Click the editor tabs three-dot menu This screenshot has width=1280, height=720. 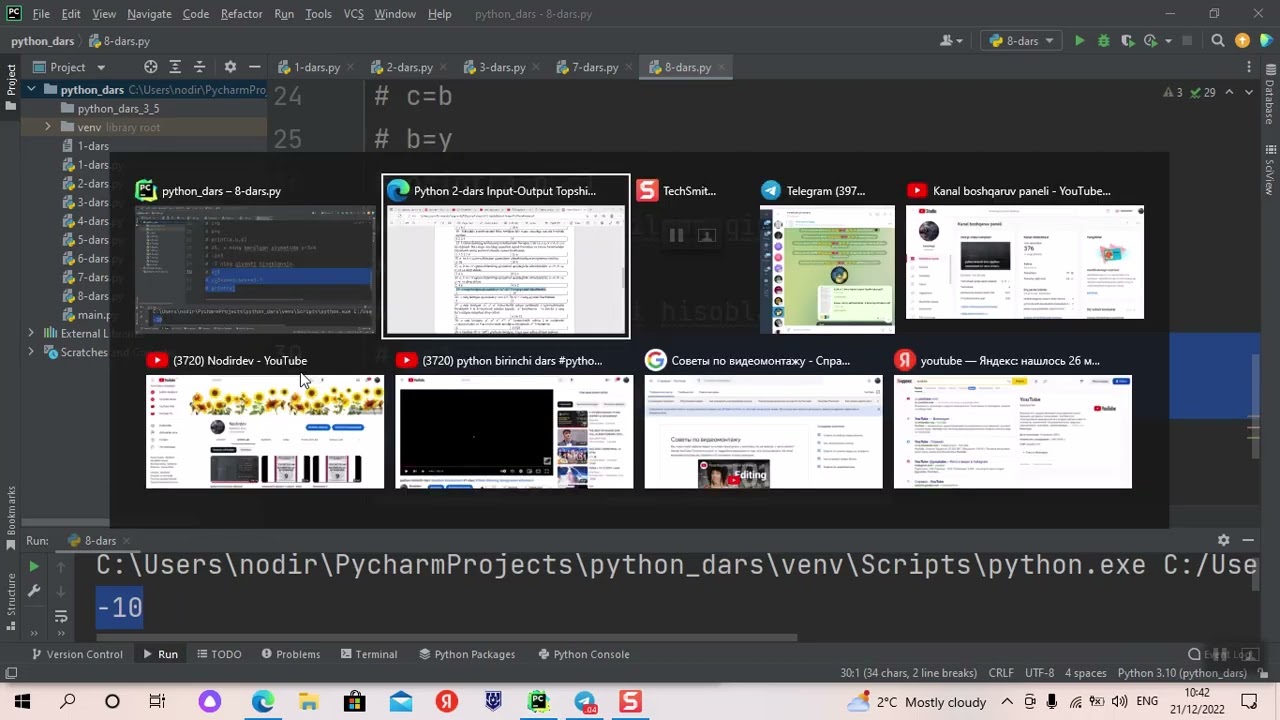point(1249,67)
